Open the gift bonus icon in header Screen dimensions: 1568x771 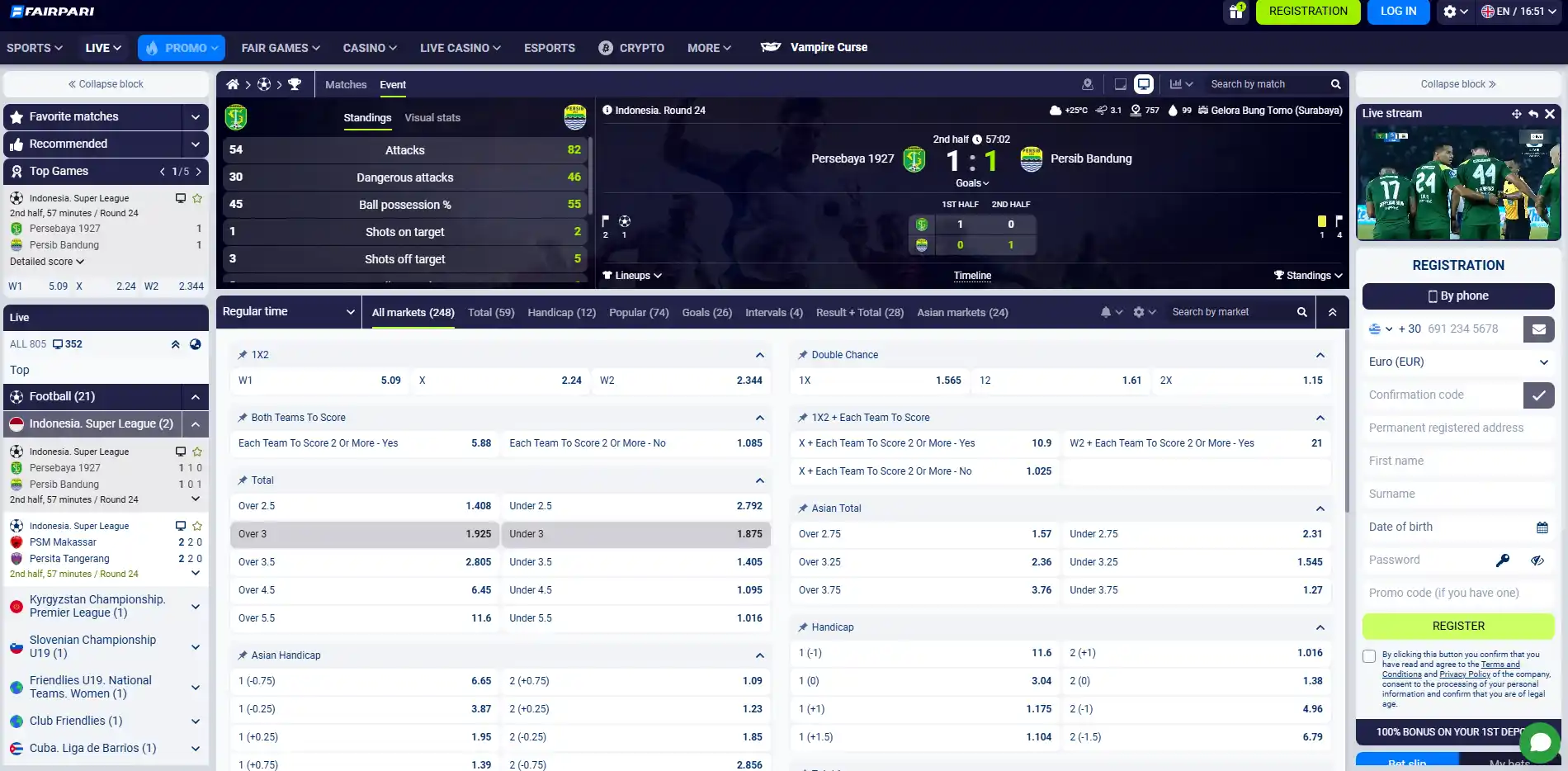click(1236, 12)
